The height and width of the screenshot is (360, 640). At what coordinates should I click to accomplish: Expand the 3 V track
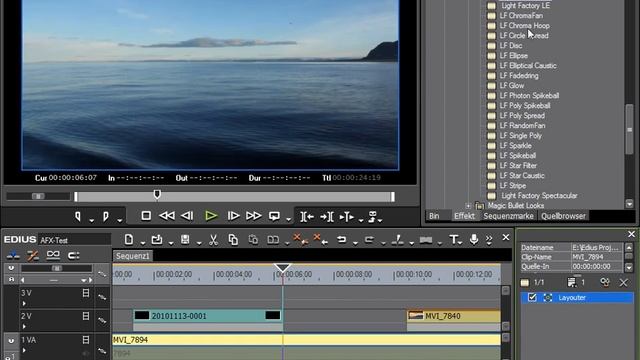tap(24, 303)
